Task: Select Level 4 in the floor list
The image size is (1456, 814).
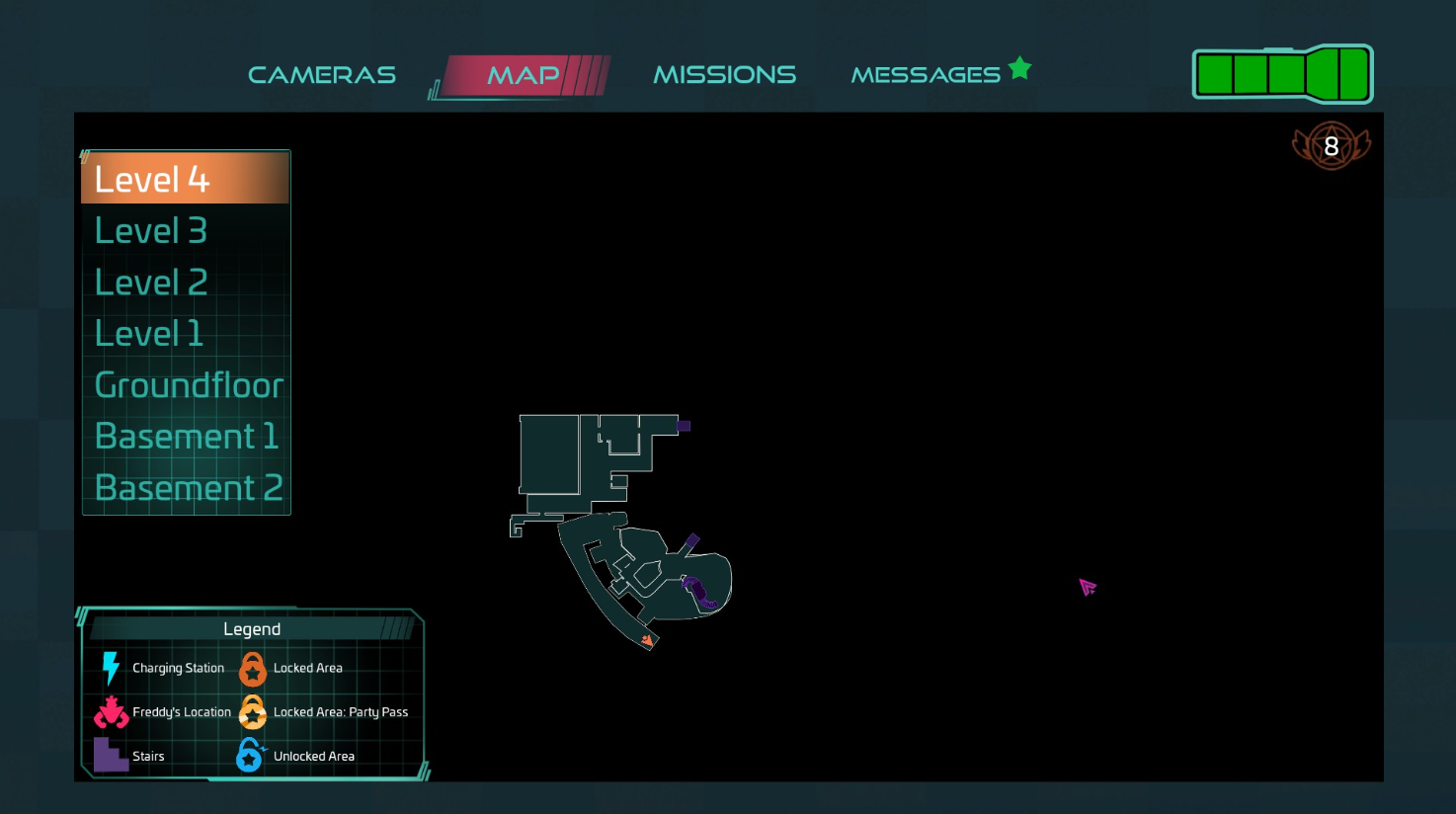Action: pos(186,179)
